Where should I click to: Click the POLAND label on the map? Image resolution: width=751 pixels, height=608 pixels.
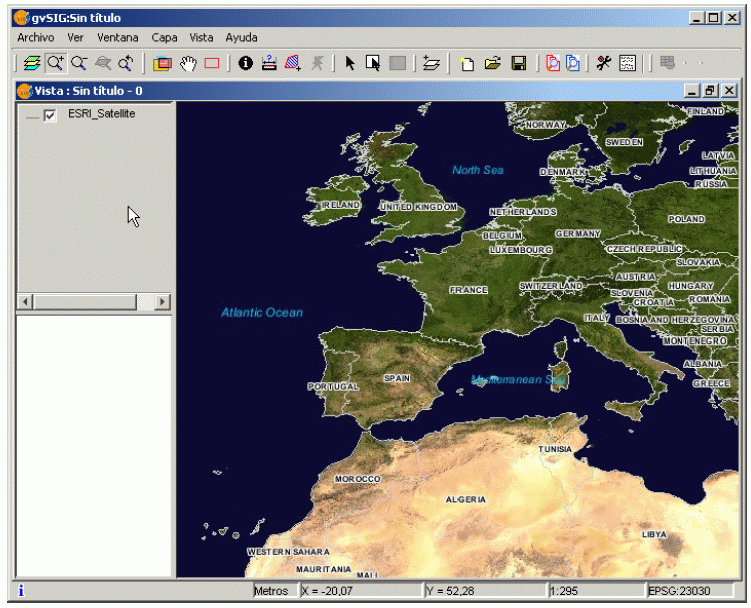[686, 219]
